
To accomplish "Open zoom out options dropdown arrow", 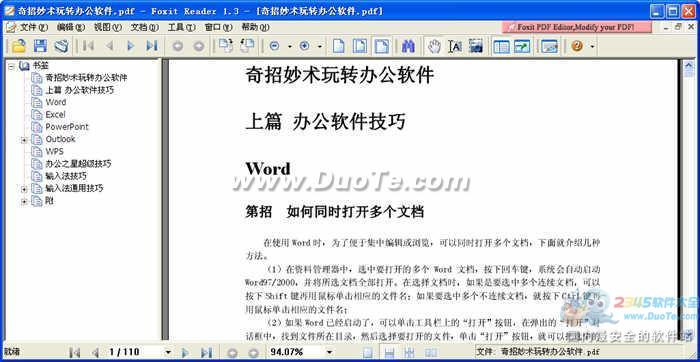I will click(289, 46).
